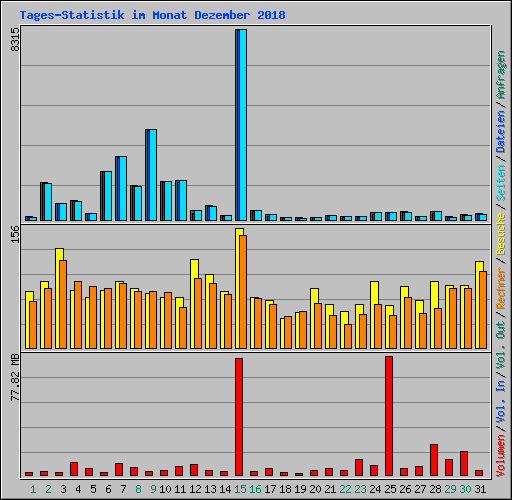Click day label 22 on the x-axis
Screen dimensions: 512x500
coord(345,489)
